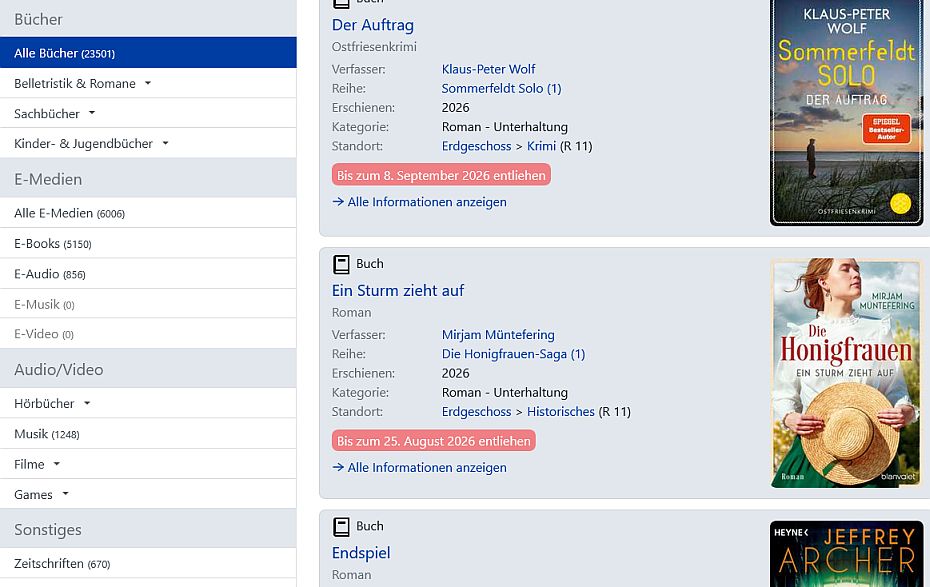Viewport: 930px width, 587px height.
Task: Click Bis zum 8. September 2026 entliehen badge
Action: point(441,175)
